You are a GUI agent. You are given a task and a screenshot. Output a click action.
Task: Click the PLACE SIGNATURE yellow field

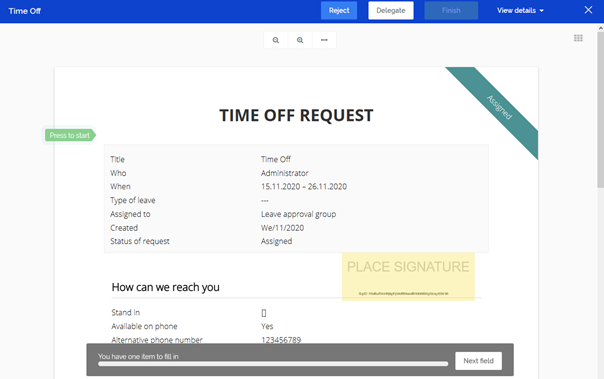click(408, 277)
